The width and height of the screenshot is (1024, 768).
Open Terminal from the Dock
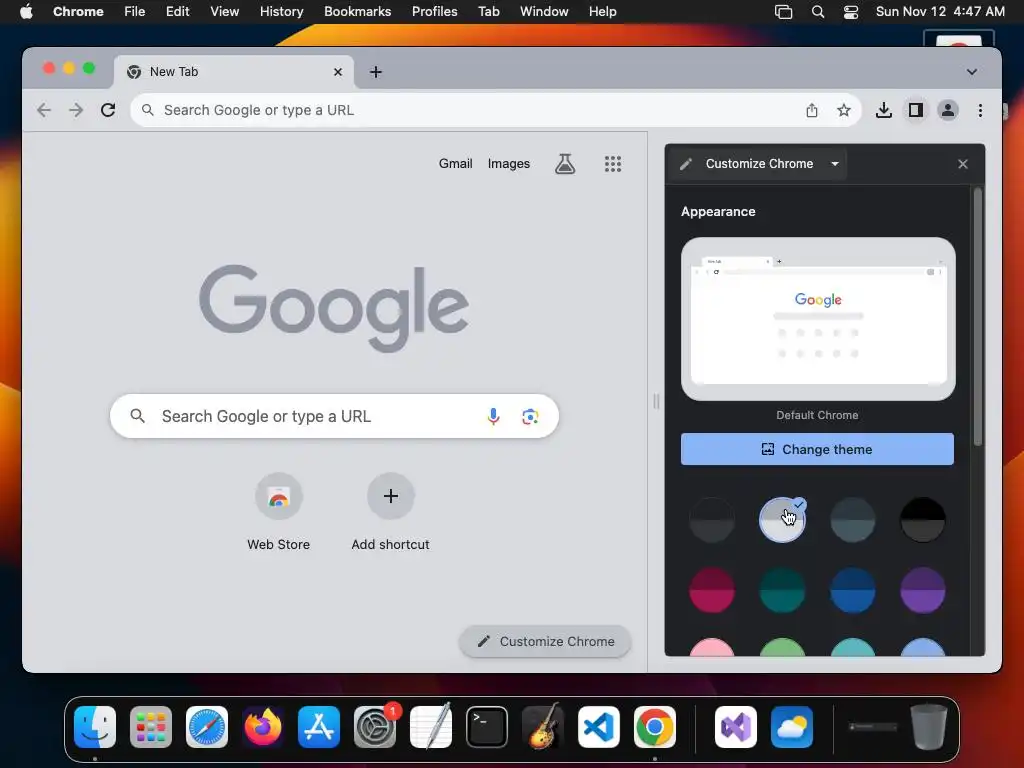[x=487, y=727]
